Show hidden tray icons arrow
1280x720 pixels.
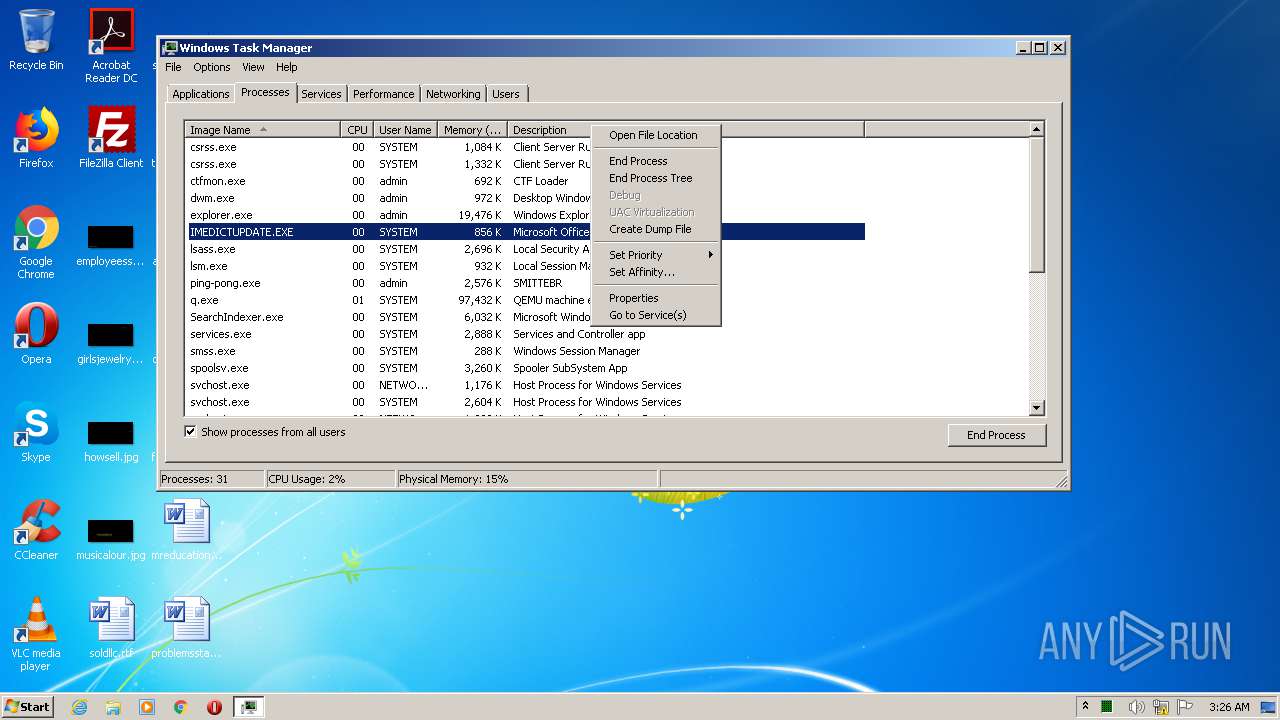coord(1085,707)
